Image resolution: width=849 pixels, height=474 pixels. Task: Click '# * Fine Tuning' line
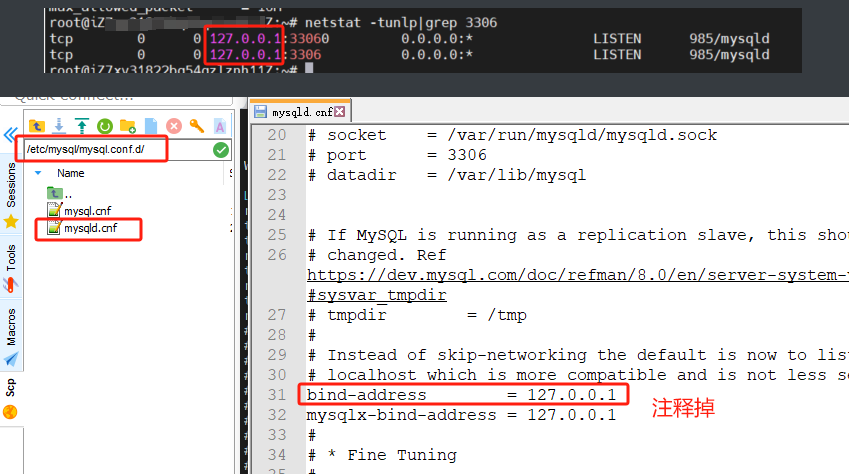pyautogui.click(x=382, y=455)
